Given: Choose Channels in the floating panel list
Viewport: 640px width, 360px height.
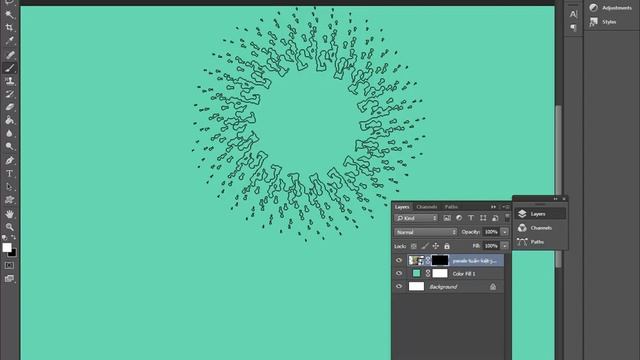Looking at the screenshot, I should pyautogui.click(x=540, y=228).
